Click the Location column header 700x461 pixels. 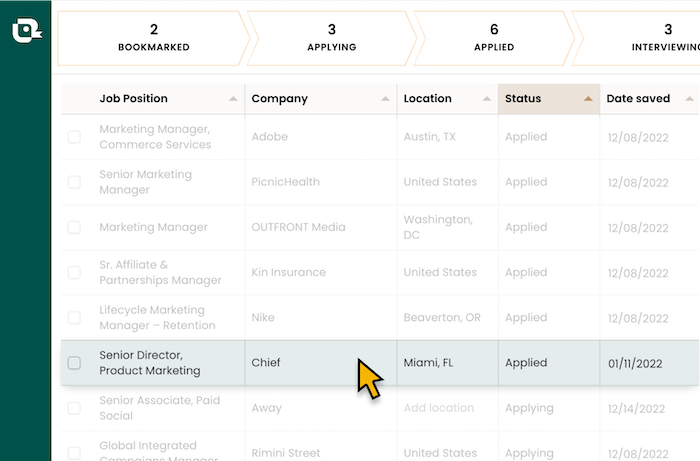coord(447,99)
